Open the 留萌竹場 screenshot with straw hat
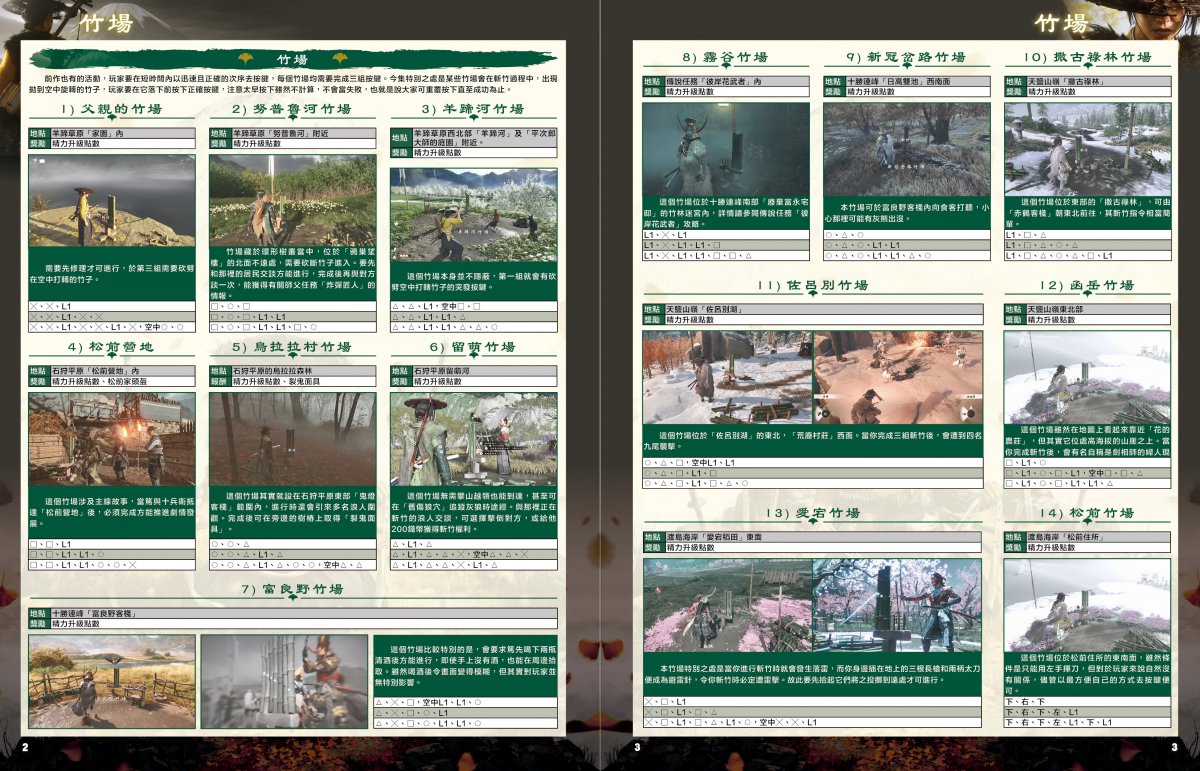Screen dimensions: 1200x771 [473, 439]
